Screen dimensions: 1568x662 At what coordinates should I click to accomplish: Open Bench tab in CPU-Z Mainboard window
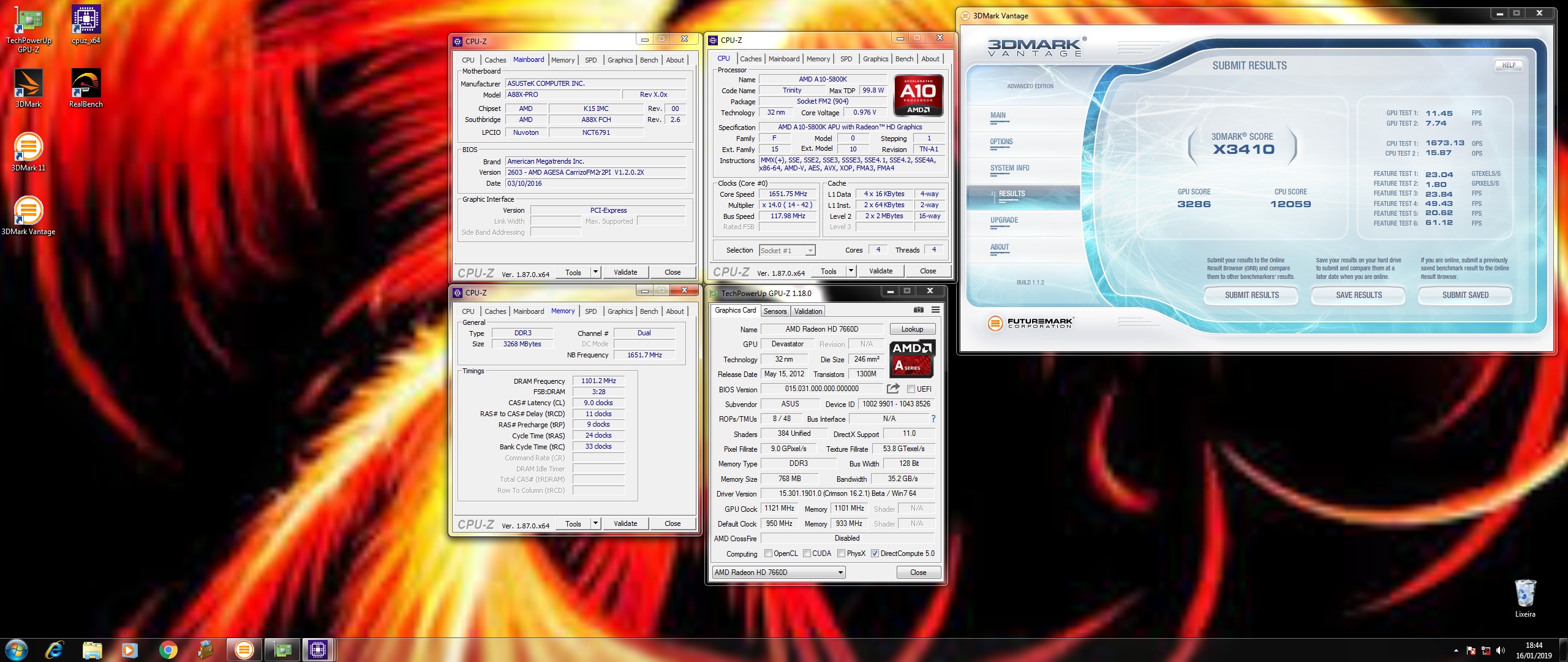coord(649,60)
